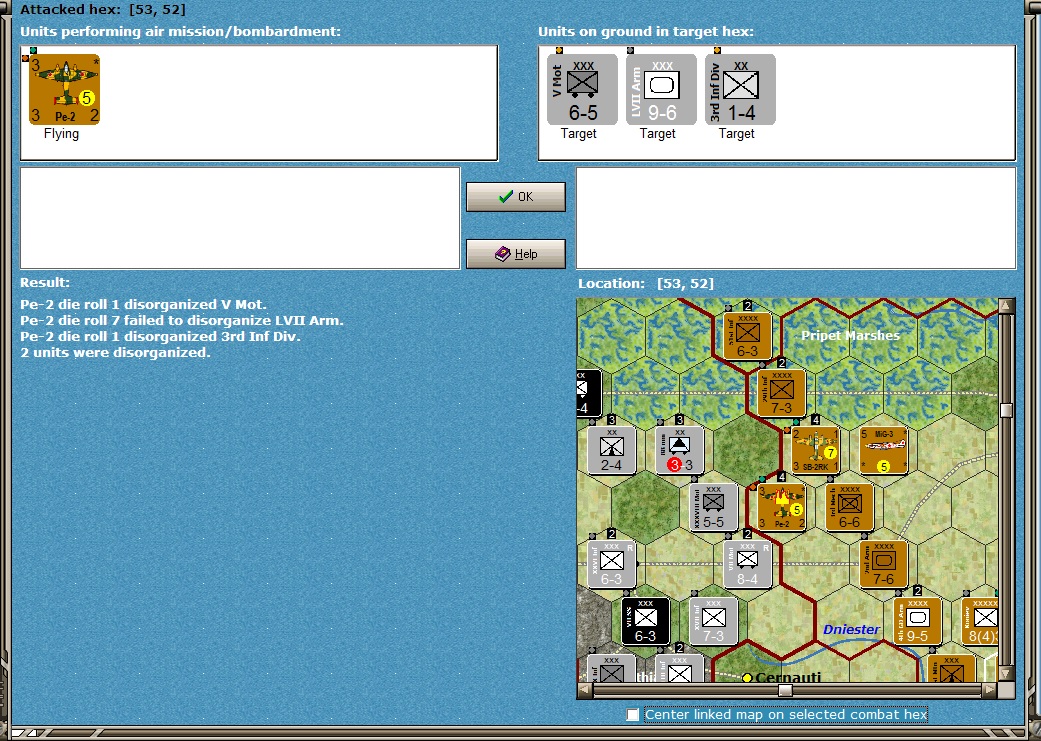The width and height of the screenshot is (1041, 741).
Task: Click the MiG-3 fighter counter on map
Action: (884, 450)
